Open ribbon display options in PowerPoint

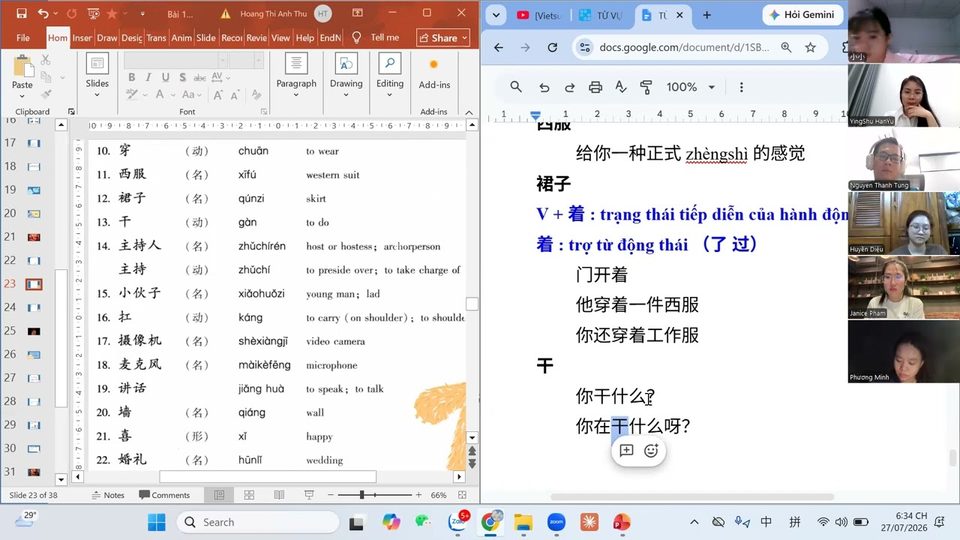click(x=358, y=13)
